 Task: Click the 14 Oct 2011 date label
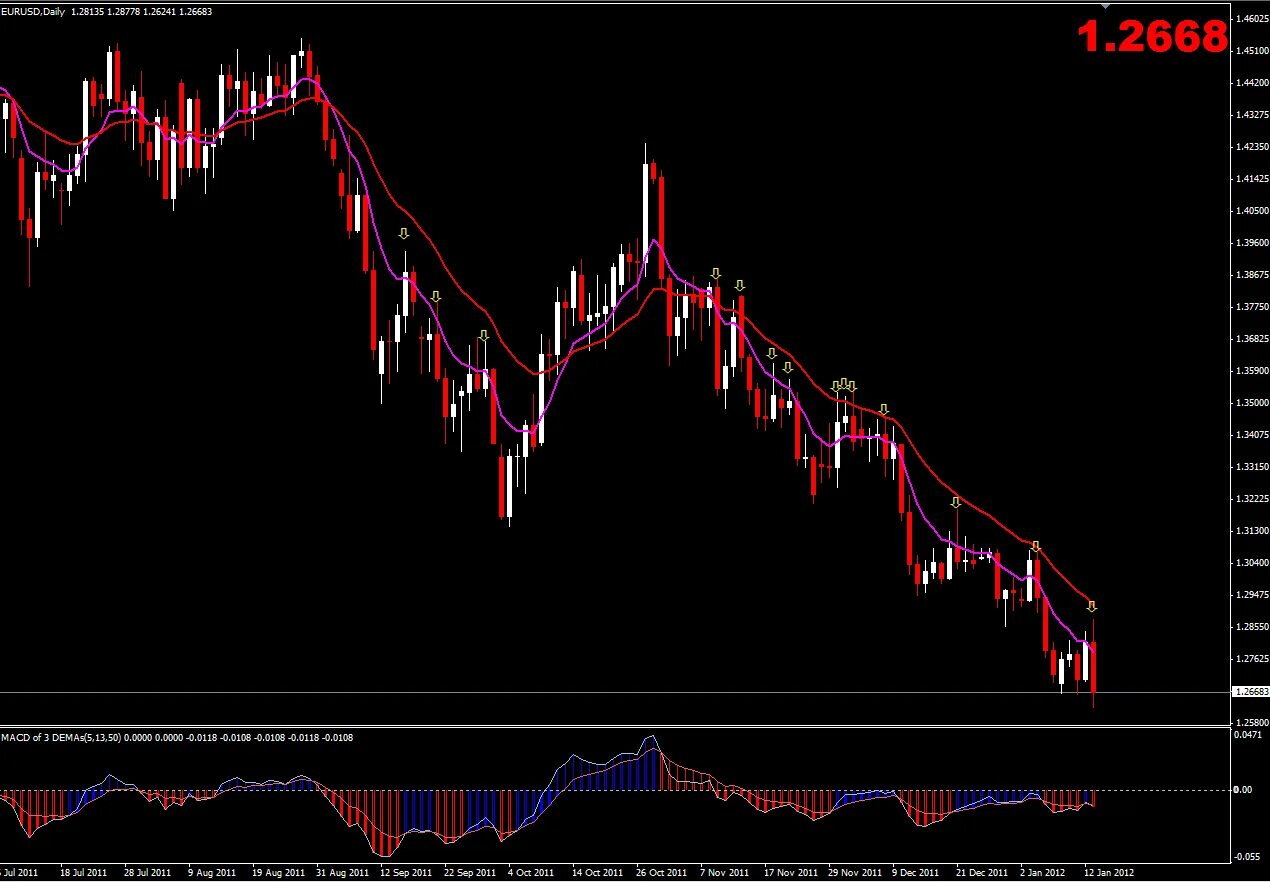point(597,872)
